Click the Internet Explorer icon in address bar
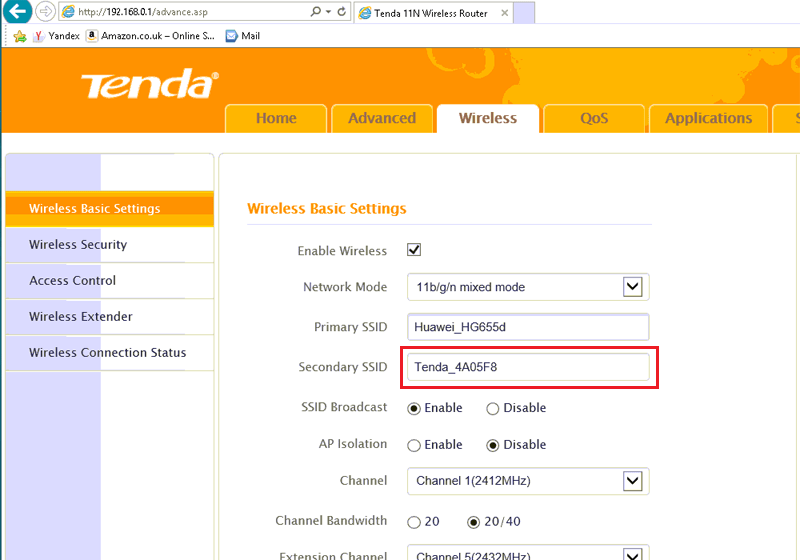This screenshot has height=560, width=800. pyautogui.click(x=68, y=12)
